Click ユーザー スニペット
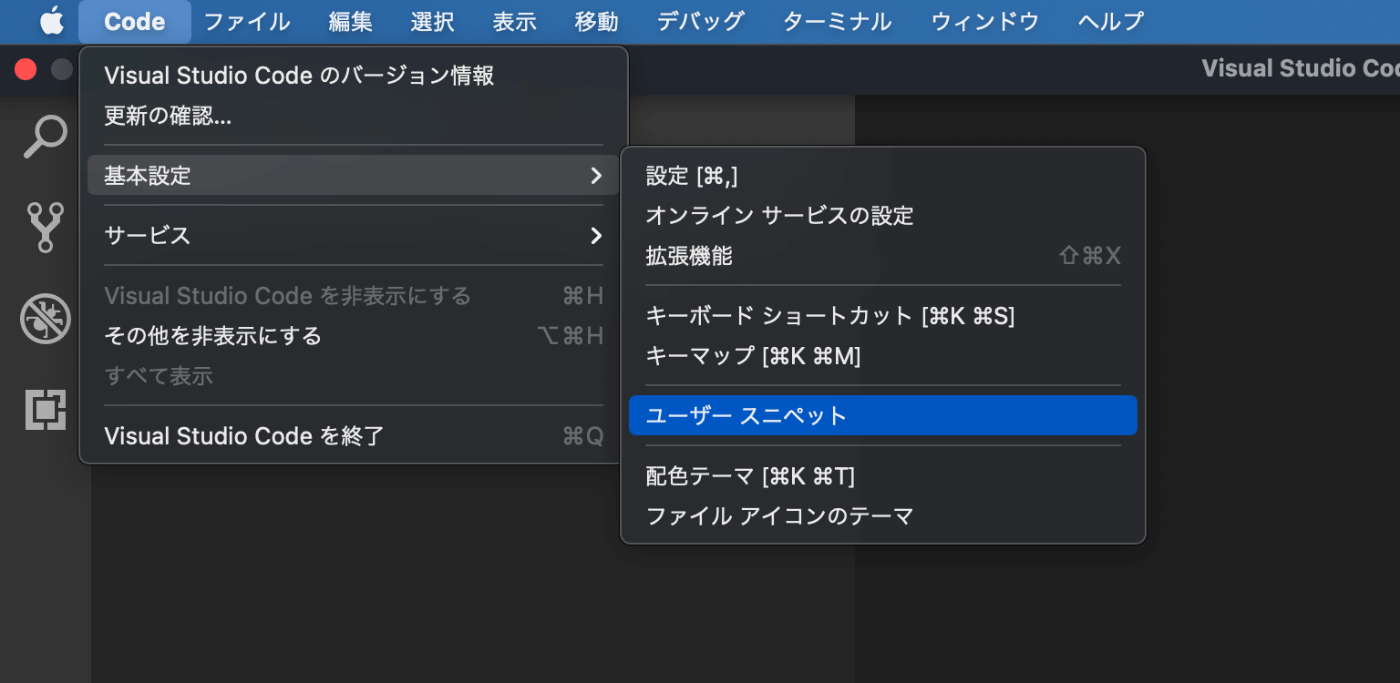Image resolution: width=1400 pixels, height=683 pixels. point(883,416)
